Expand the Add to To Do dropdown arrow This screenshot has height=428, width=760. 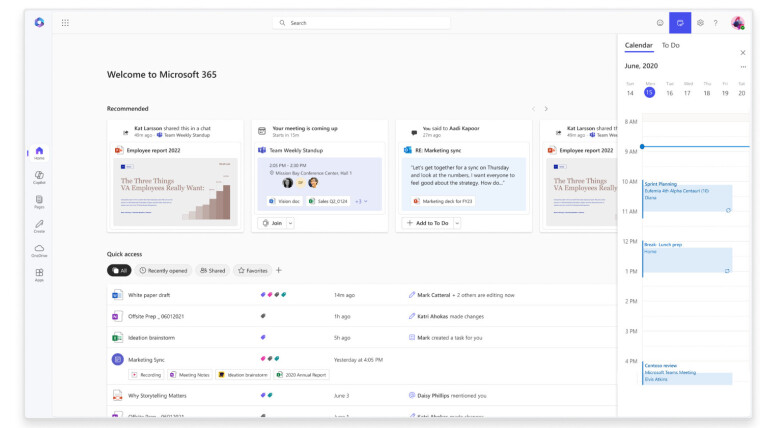[x=457, y=223]
